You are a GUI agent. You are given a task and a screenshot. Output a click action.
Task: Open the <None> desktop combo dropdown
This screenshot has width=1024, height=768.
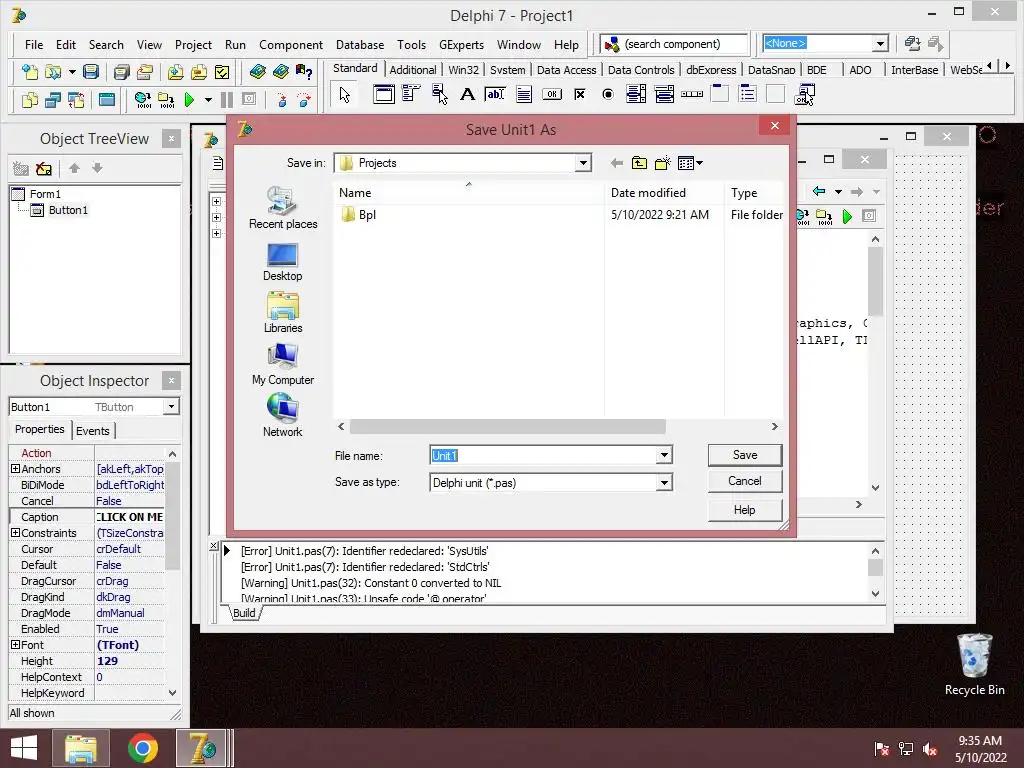point(880,44)
